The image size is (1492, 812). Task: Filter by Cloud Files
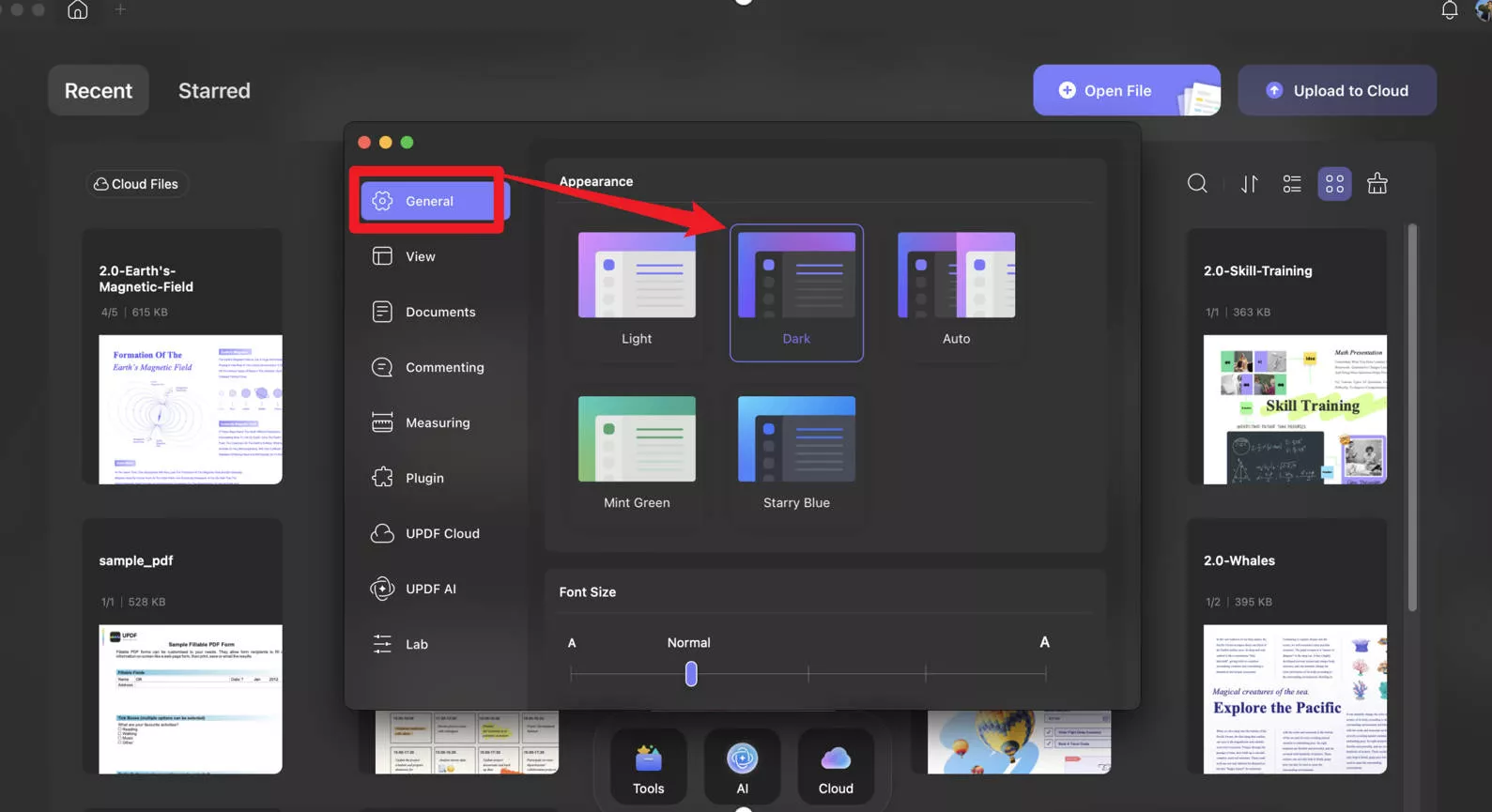coord(137,184)
